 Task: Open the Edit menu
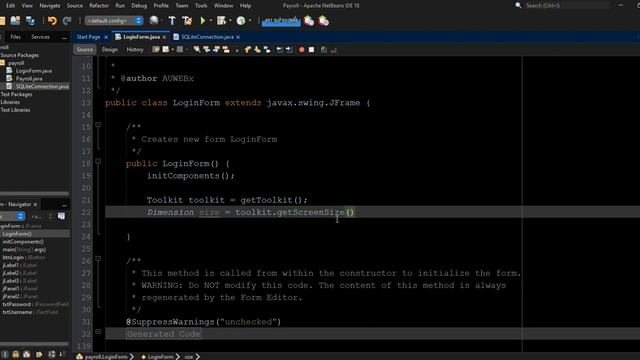coord(10,6)
